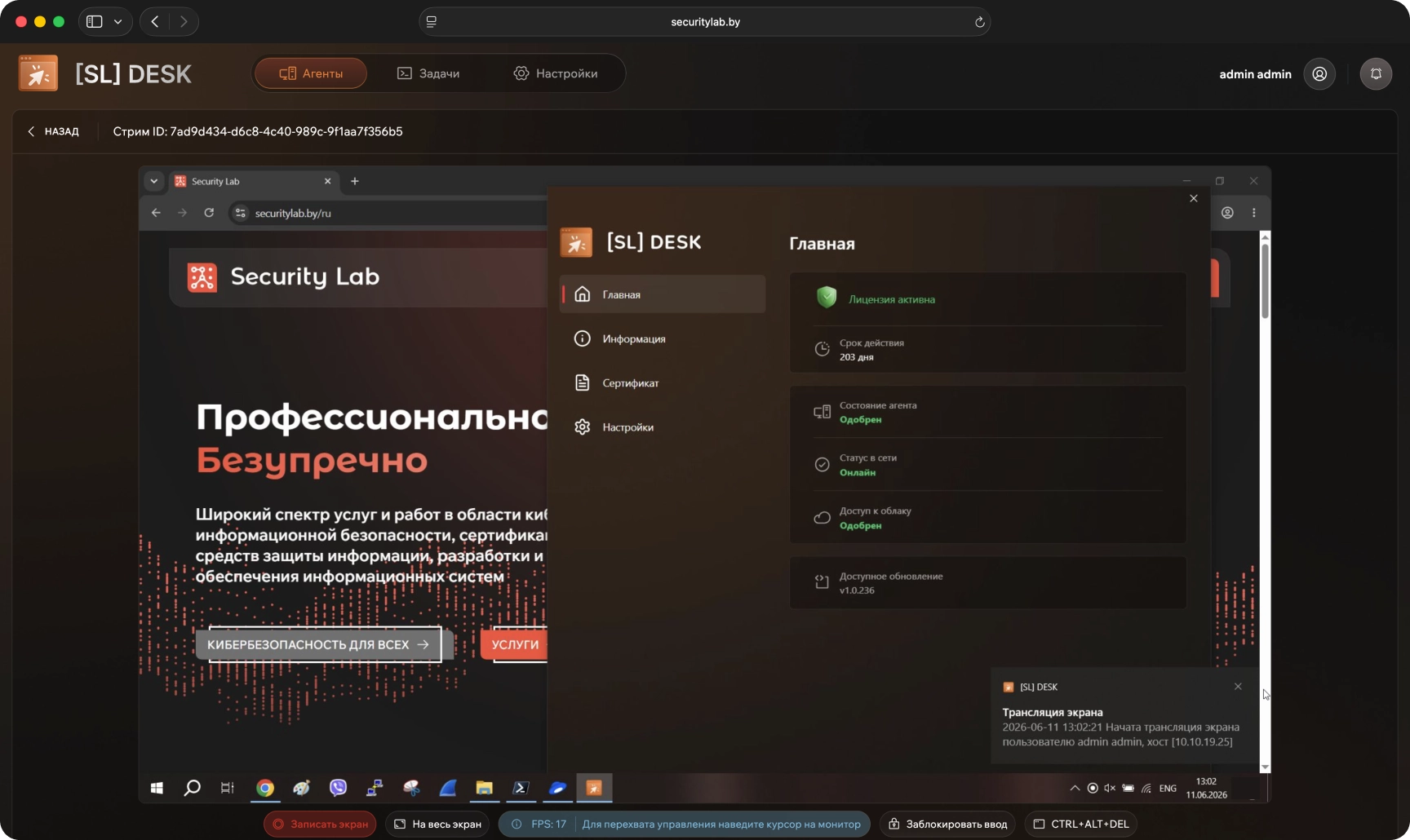Close the remote [SL] DESK agent window

[x=1194, y=198]
